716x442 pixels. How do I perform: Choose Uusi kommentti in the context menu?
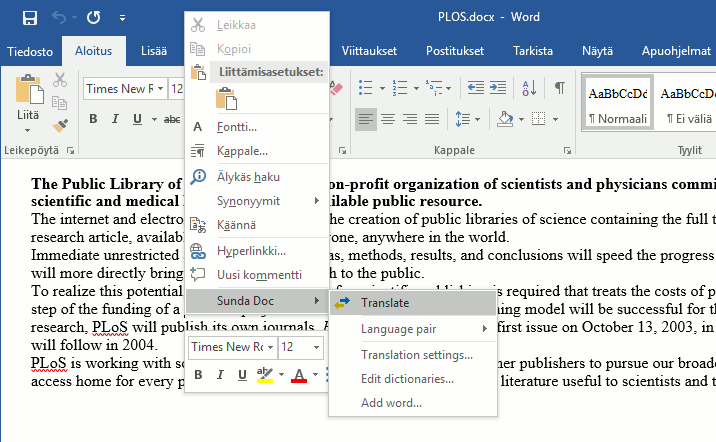coord(257,274)
